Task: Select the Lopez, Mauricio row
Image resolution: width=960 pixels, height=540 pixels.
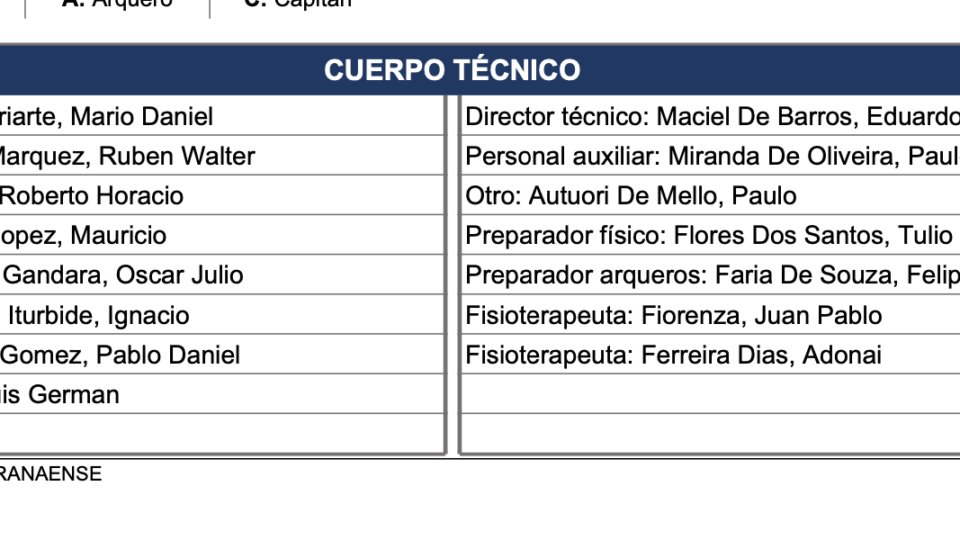Action: pos(222,235)
